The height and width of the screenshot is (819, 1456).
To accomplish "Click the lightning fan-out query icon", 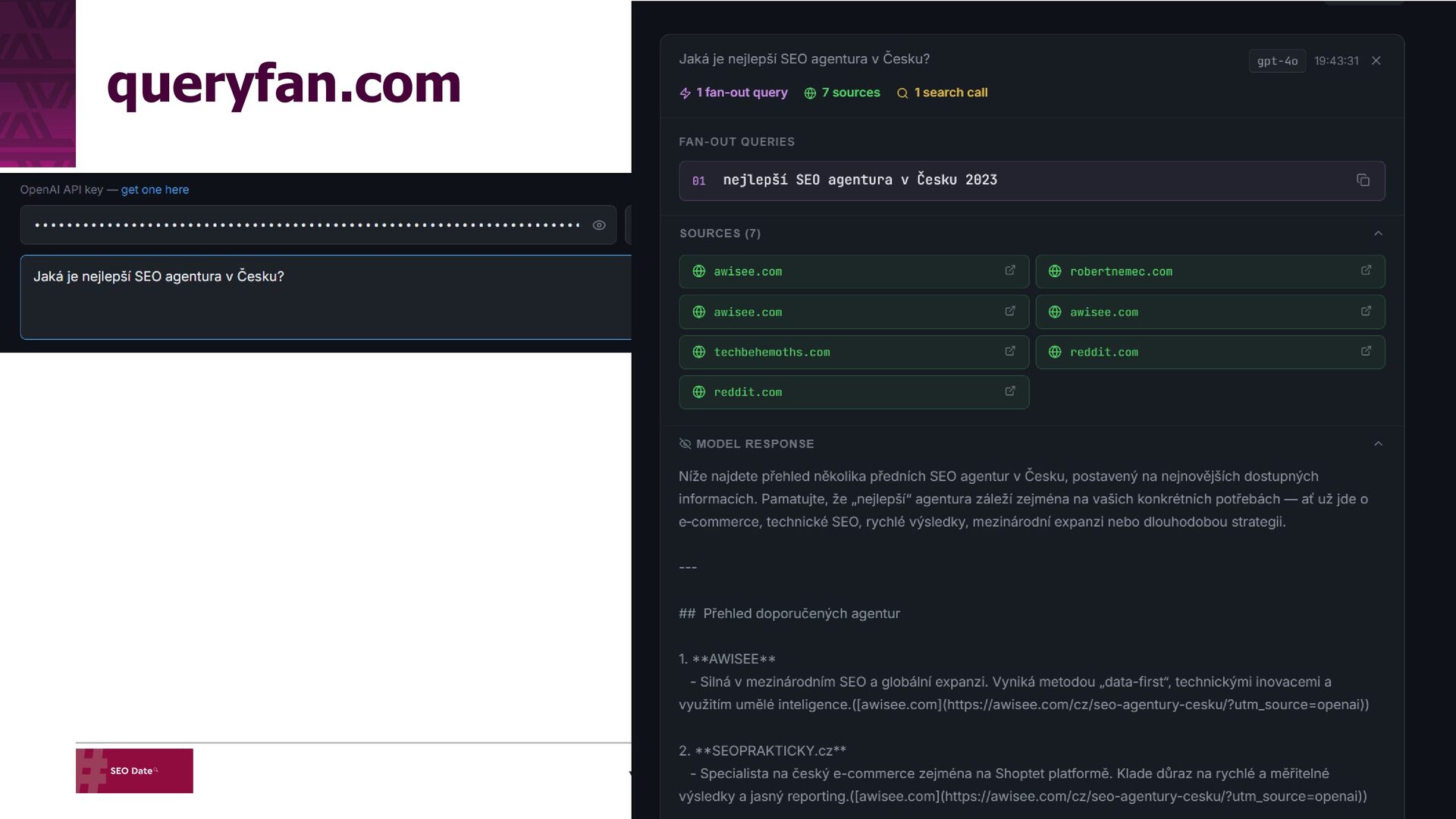I will point(686,93).
